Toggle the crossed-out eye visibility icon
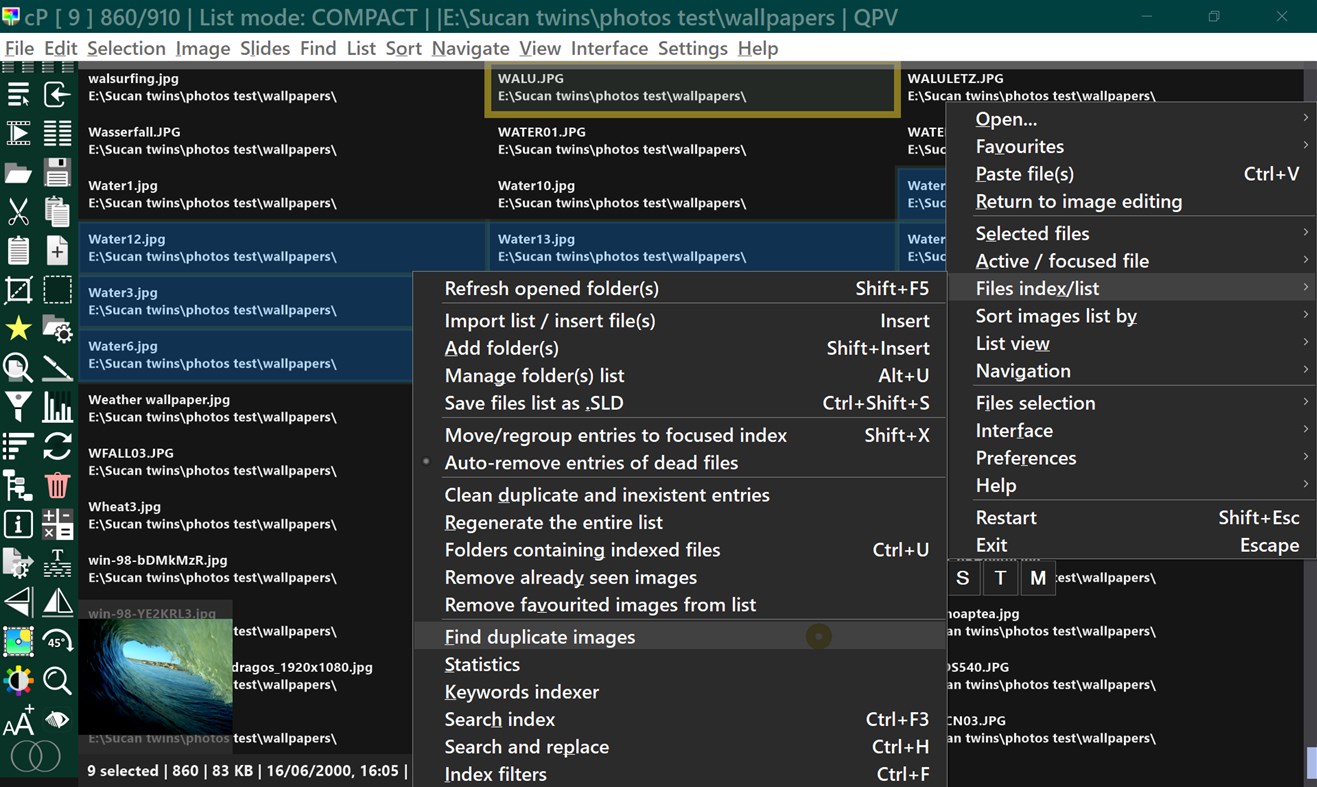 pyautogui.click(x=57, y=720)
